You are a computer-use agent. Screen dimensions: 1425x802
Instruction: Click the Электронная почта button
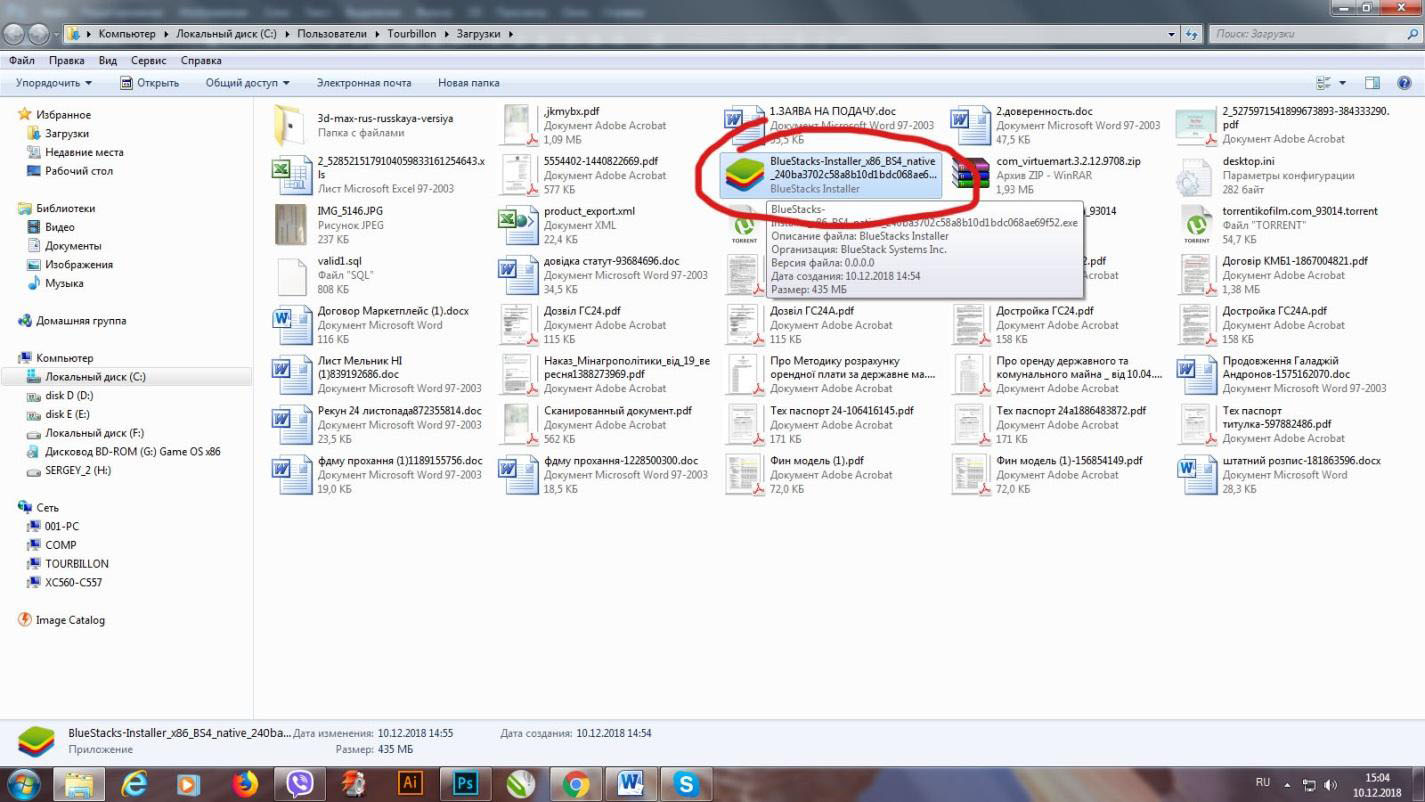tap(364, 83)
